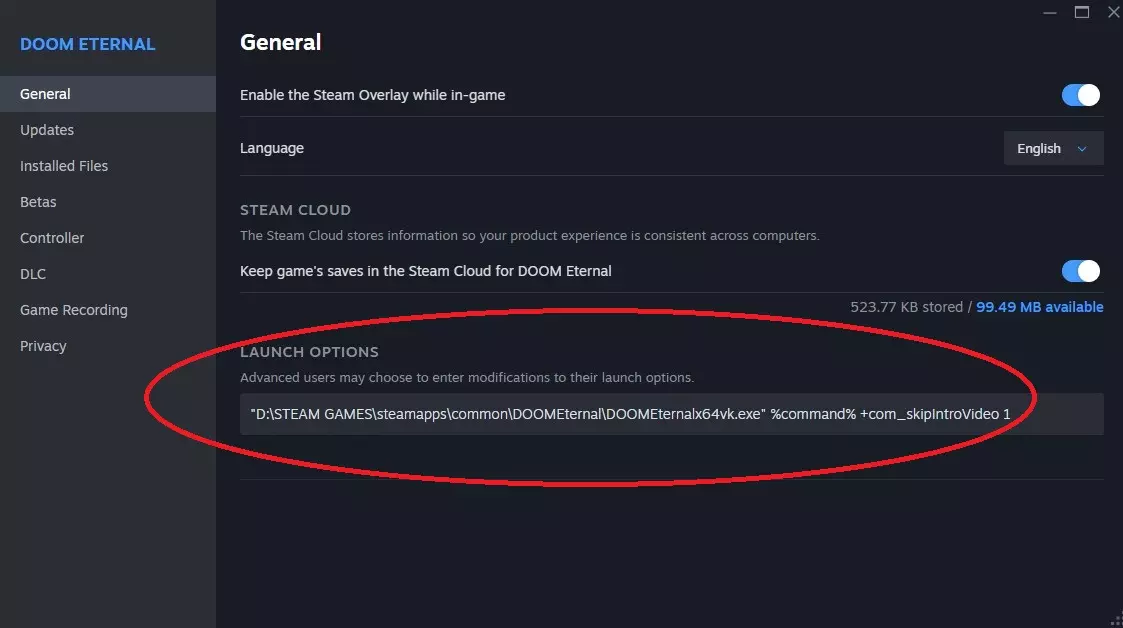Turn off Steam Cloud saves toggle
Image resolution: width=1123 pixels, height=628 pixels.
[1080, 271]
